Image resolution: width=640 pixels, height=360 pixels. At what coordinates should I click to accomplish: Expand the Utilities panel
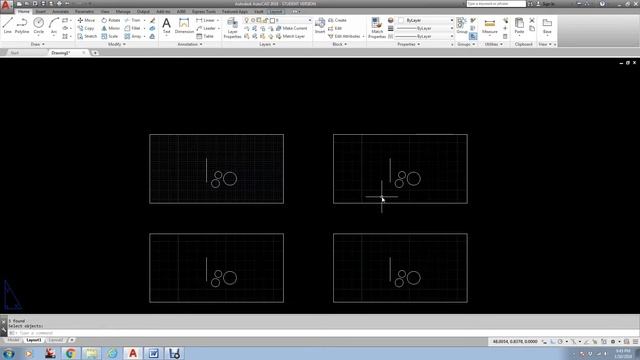click(493, 44)
